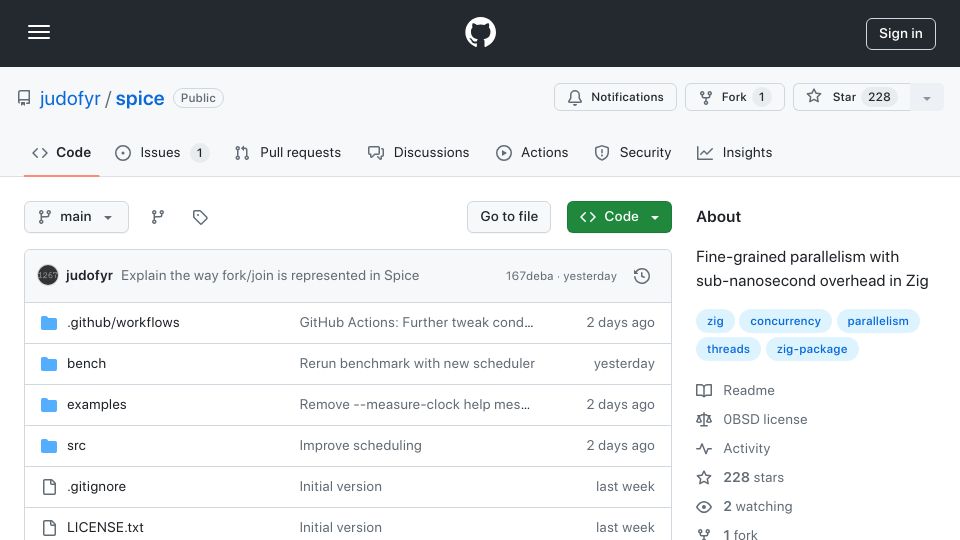Open the bench folder
Screen dimensions: 960x540
click(x=86, y=364)
